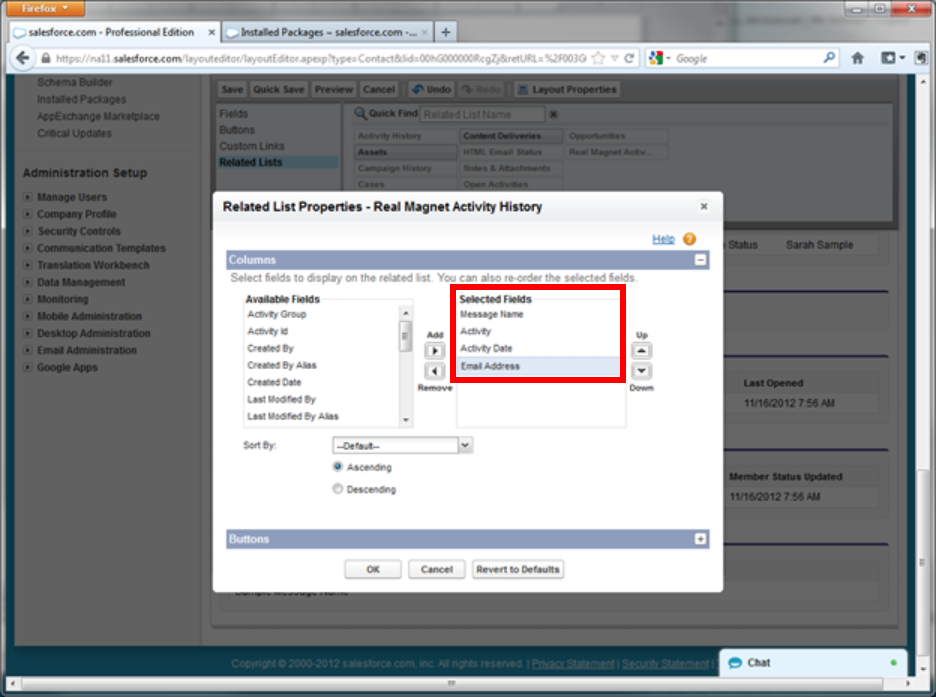This screenshot has height=697, width=936.
Task: Click in the Quick Find input
Action: tap(483, 114)
